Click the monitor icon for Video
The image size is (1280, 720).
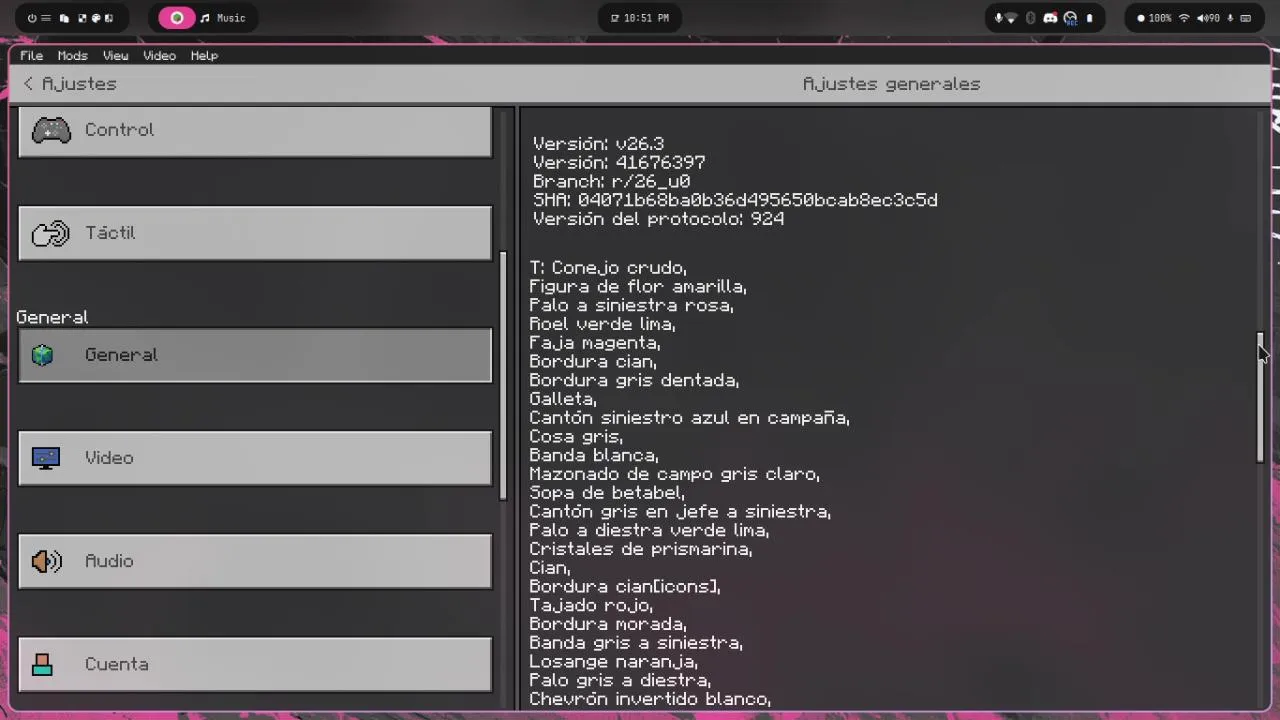46,458
